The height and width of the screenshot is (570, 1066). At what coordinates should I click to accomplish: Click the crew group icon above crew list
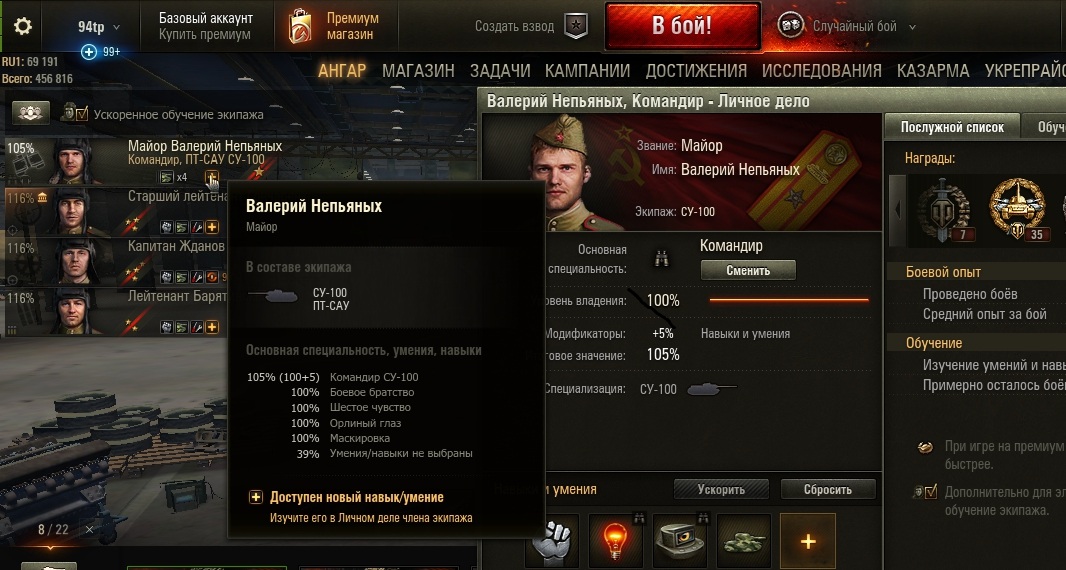pos(30,113)
